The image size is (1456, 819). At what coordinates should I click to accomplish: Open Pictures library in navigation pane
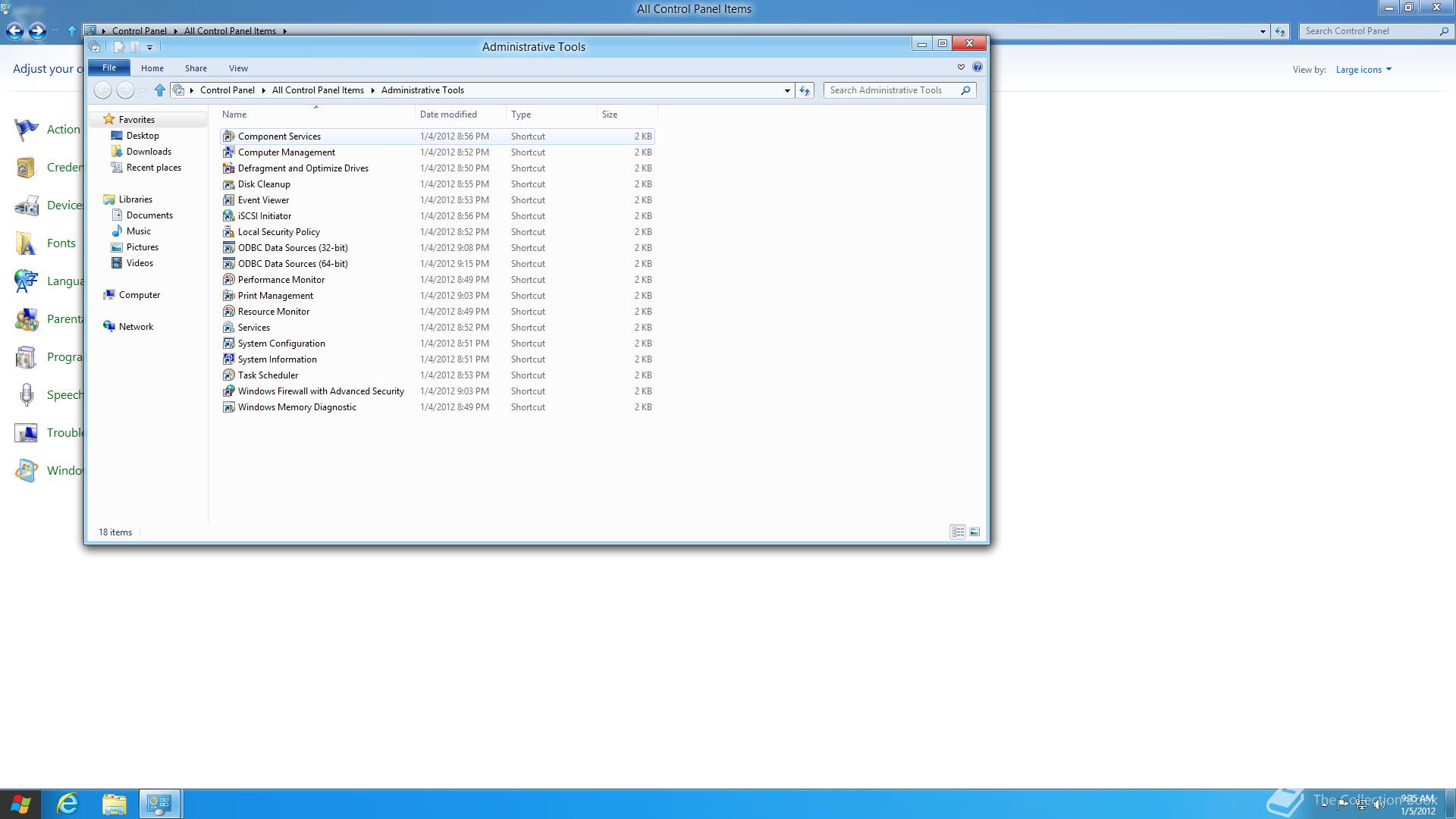tap(143, 247)
